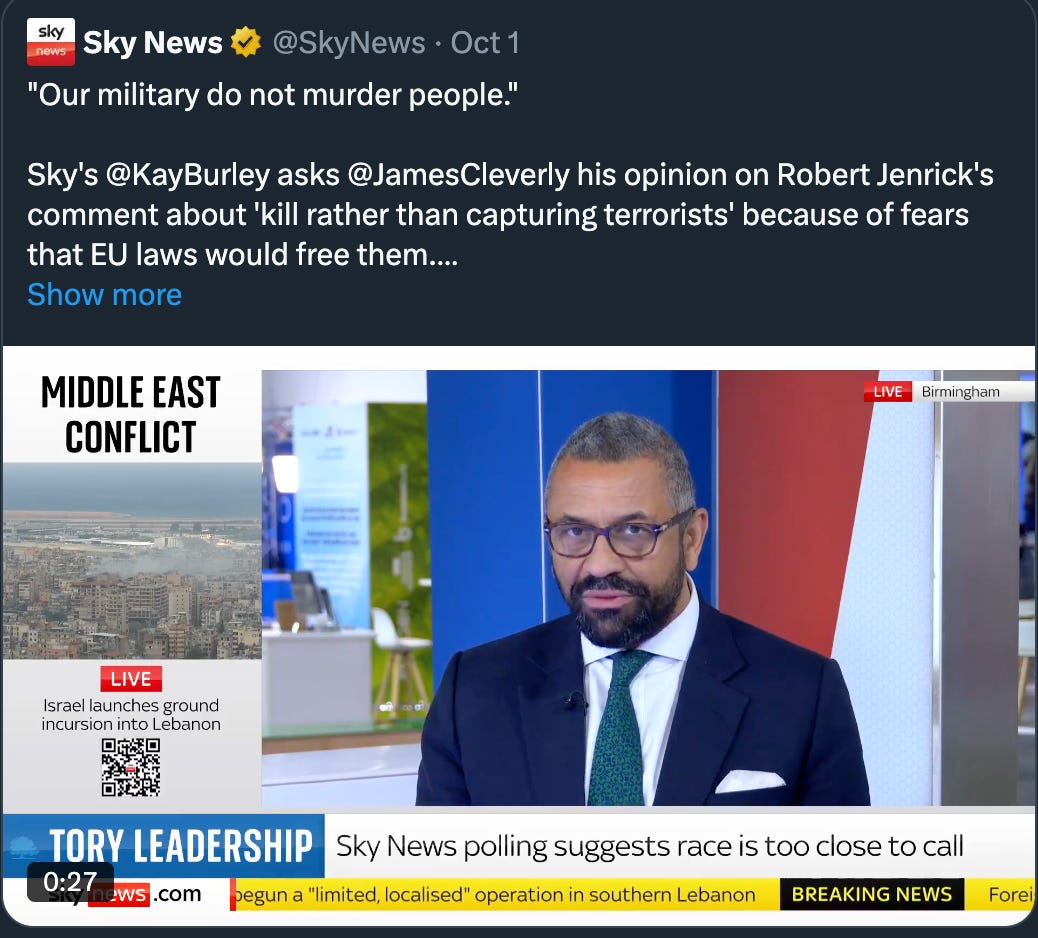Click the 0:27 video duration badge

coord(70,881)
